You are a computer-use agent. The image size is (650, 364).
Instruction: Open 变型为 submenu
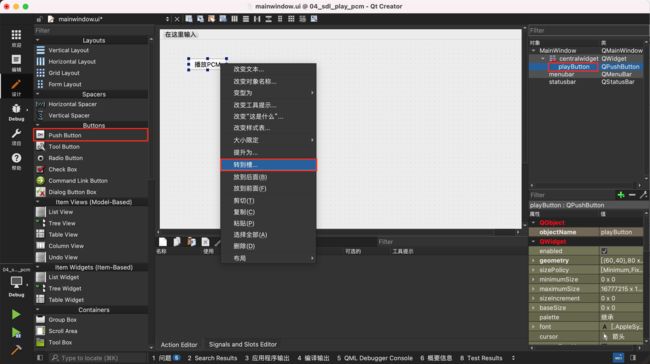coord(268,93)
